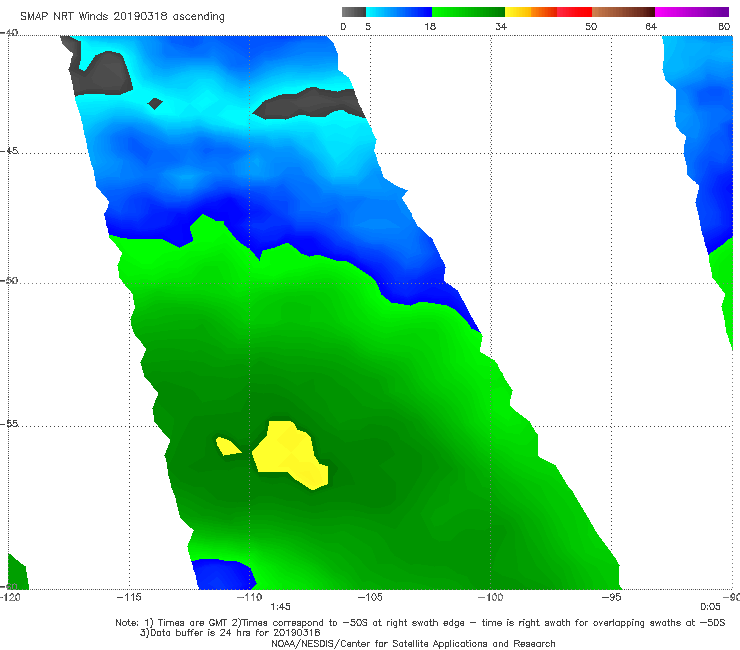Click the latitude label '-50'
The image size is (740, 650).
click(x=9, y=280)
